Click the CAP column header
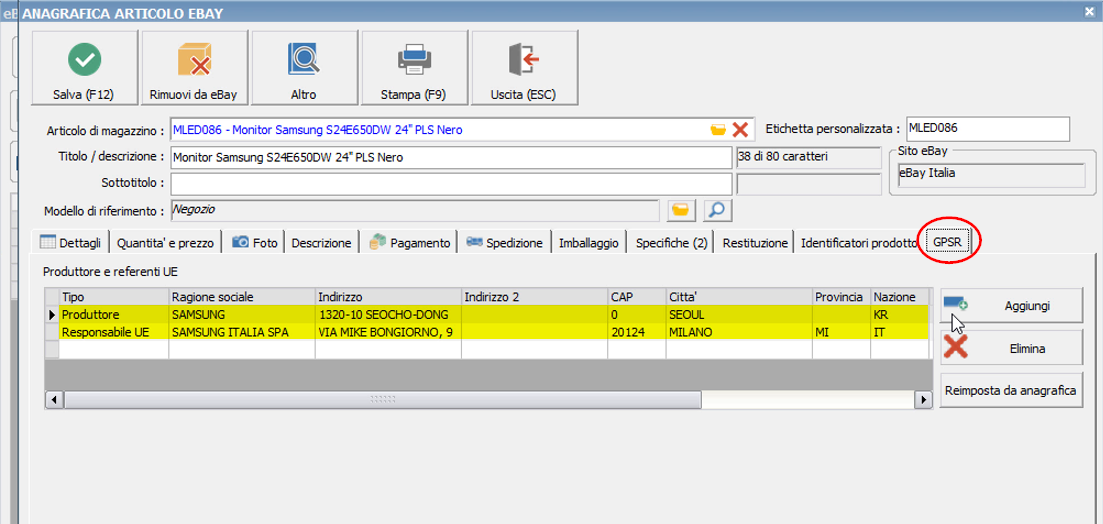The width and height of the screenshot is (1103, 524). 637,297
